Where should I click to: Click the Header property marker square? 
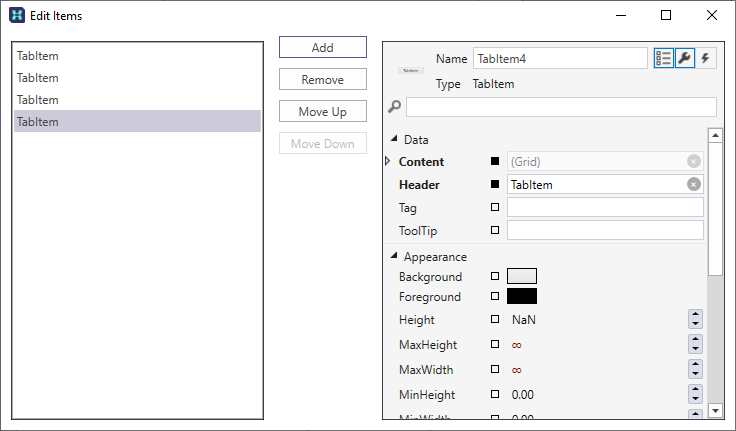pos(494,184)
